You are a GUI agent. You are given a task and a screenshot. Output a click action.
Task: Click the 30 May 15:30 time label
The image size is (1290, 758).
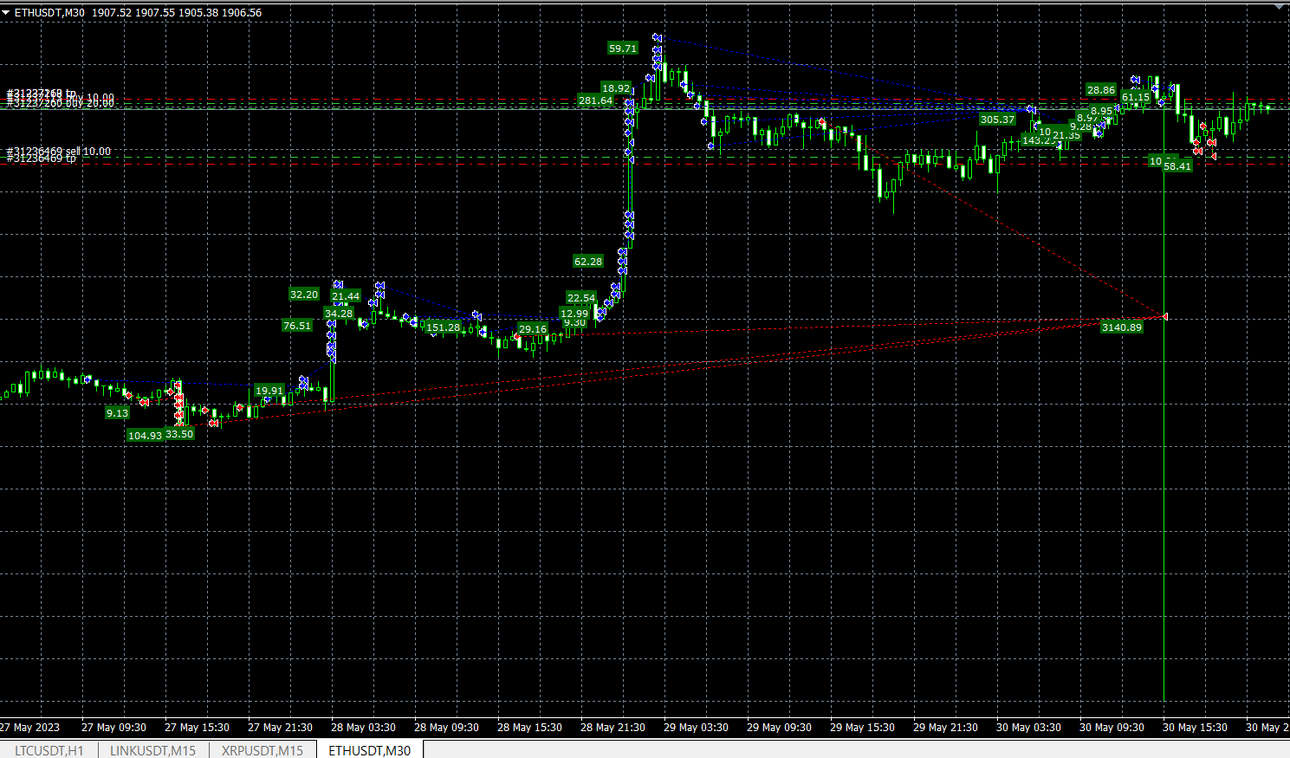point(1196,727)
